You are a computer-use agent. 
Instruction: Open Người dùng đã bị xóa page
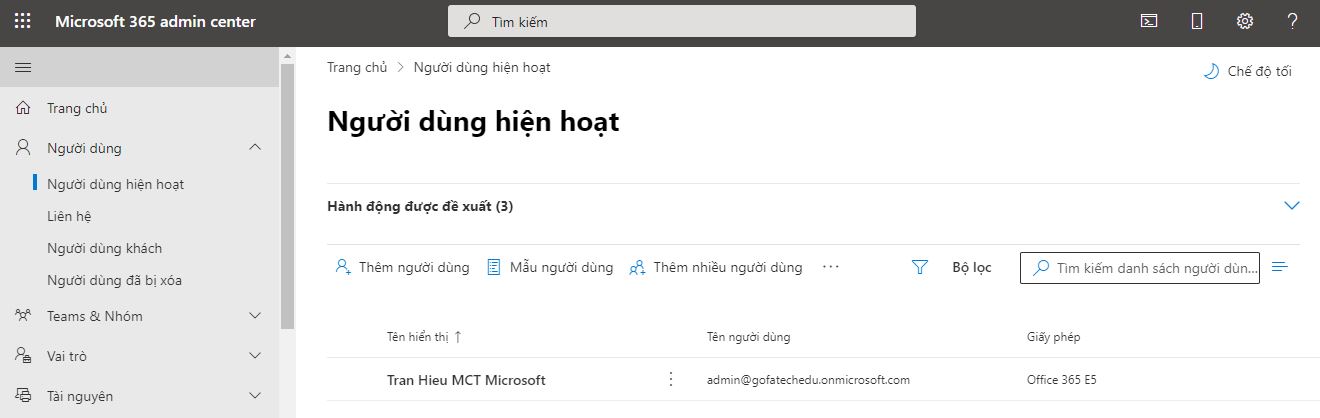114,280
